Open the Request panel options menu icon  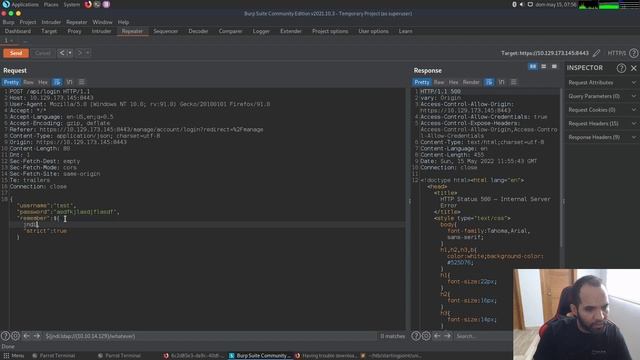tap(82, 82)
